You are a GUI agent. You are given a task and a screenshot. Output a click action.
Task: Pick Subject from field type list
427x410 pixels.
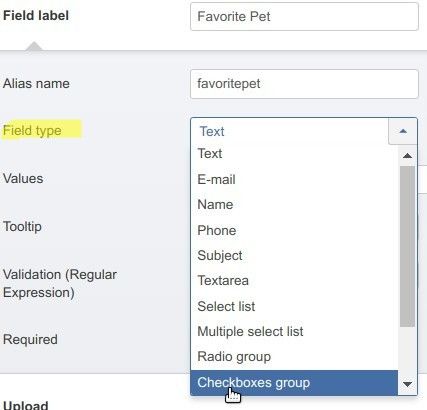(294, 256)
